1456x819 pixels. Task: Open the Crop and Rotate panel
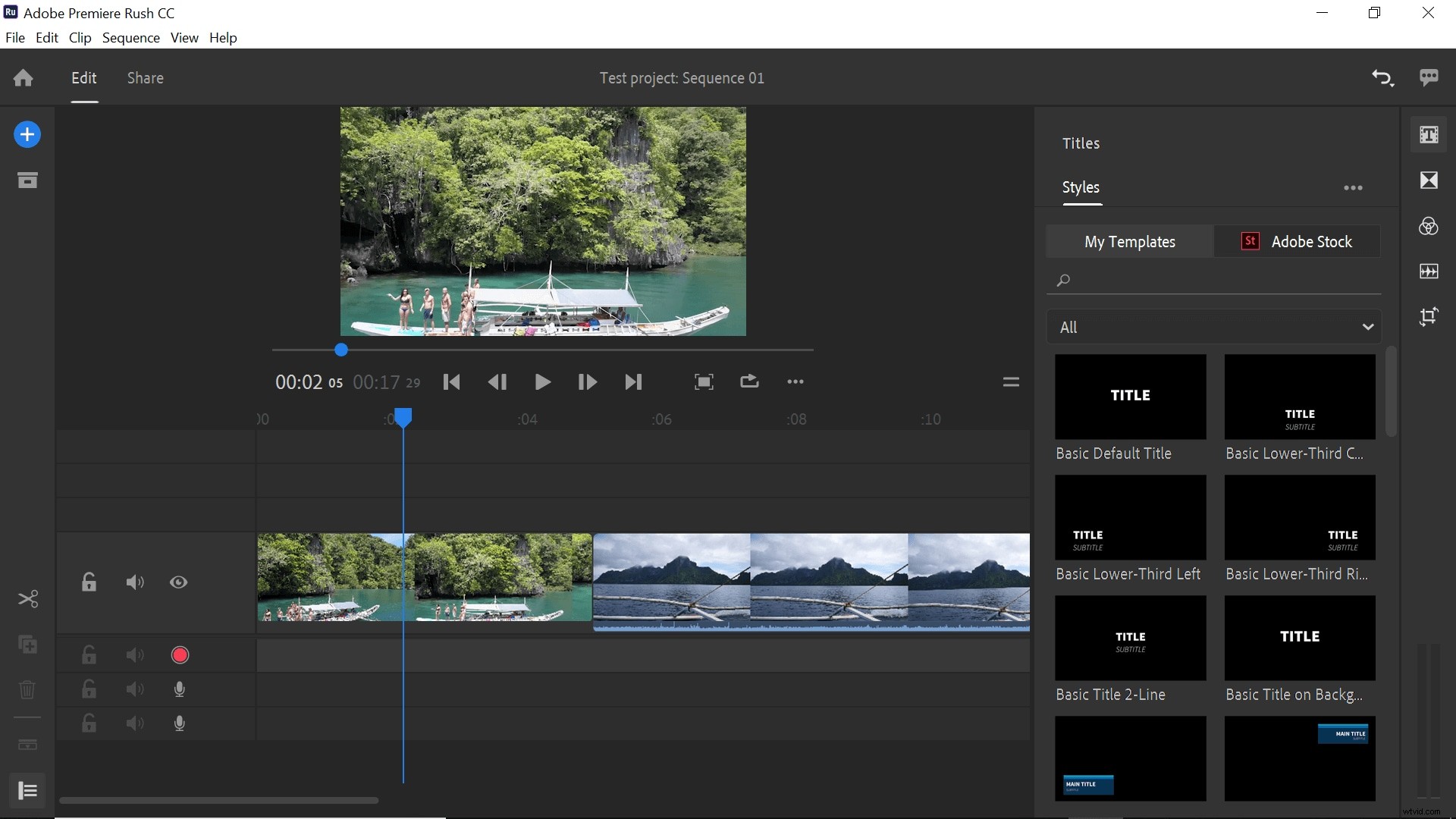coord(1429,316)
